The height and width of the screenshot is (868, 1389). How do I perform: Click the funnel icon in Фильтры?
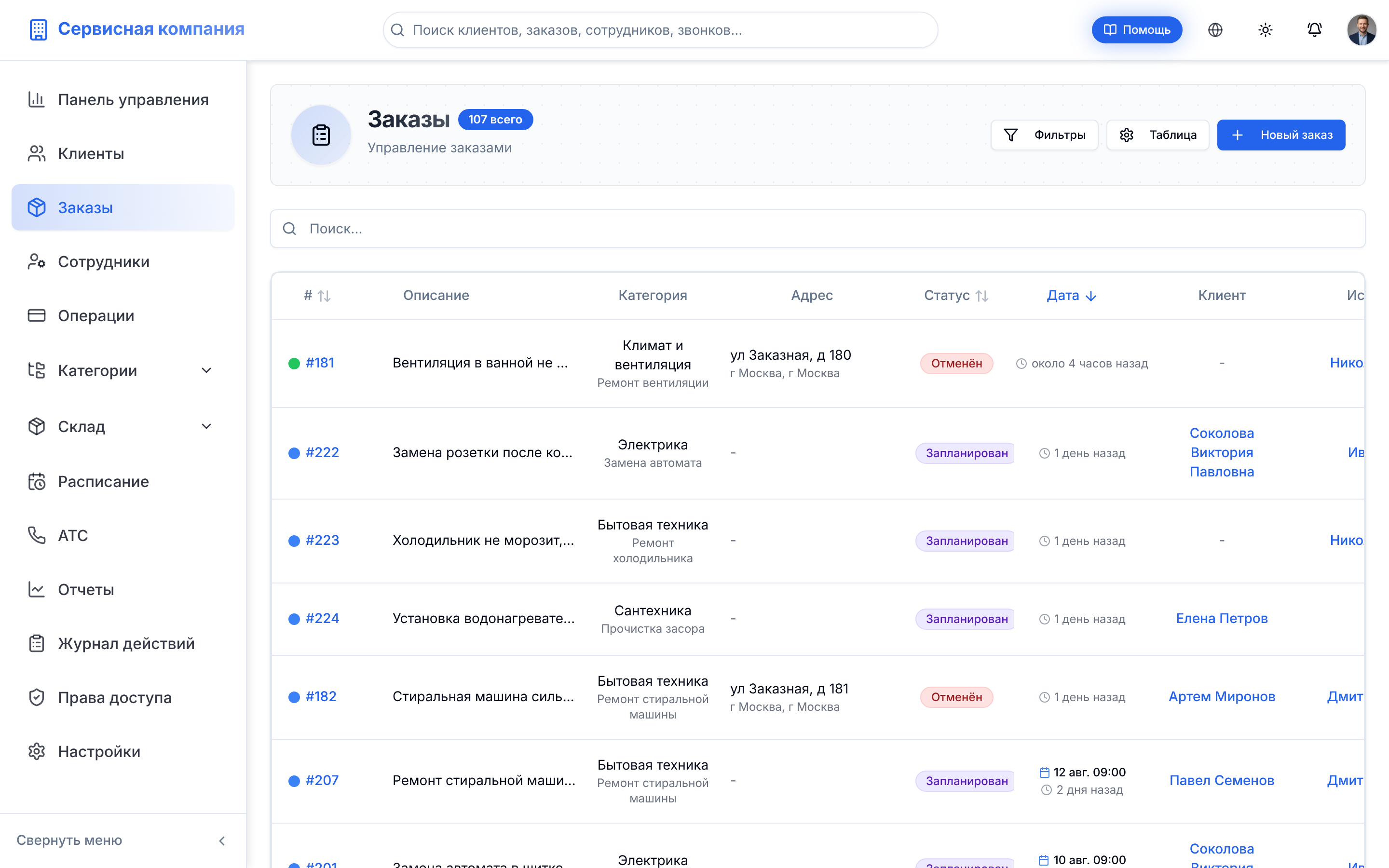(x=1011, y=135)
